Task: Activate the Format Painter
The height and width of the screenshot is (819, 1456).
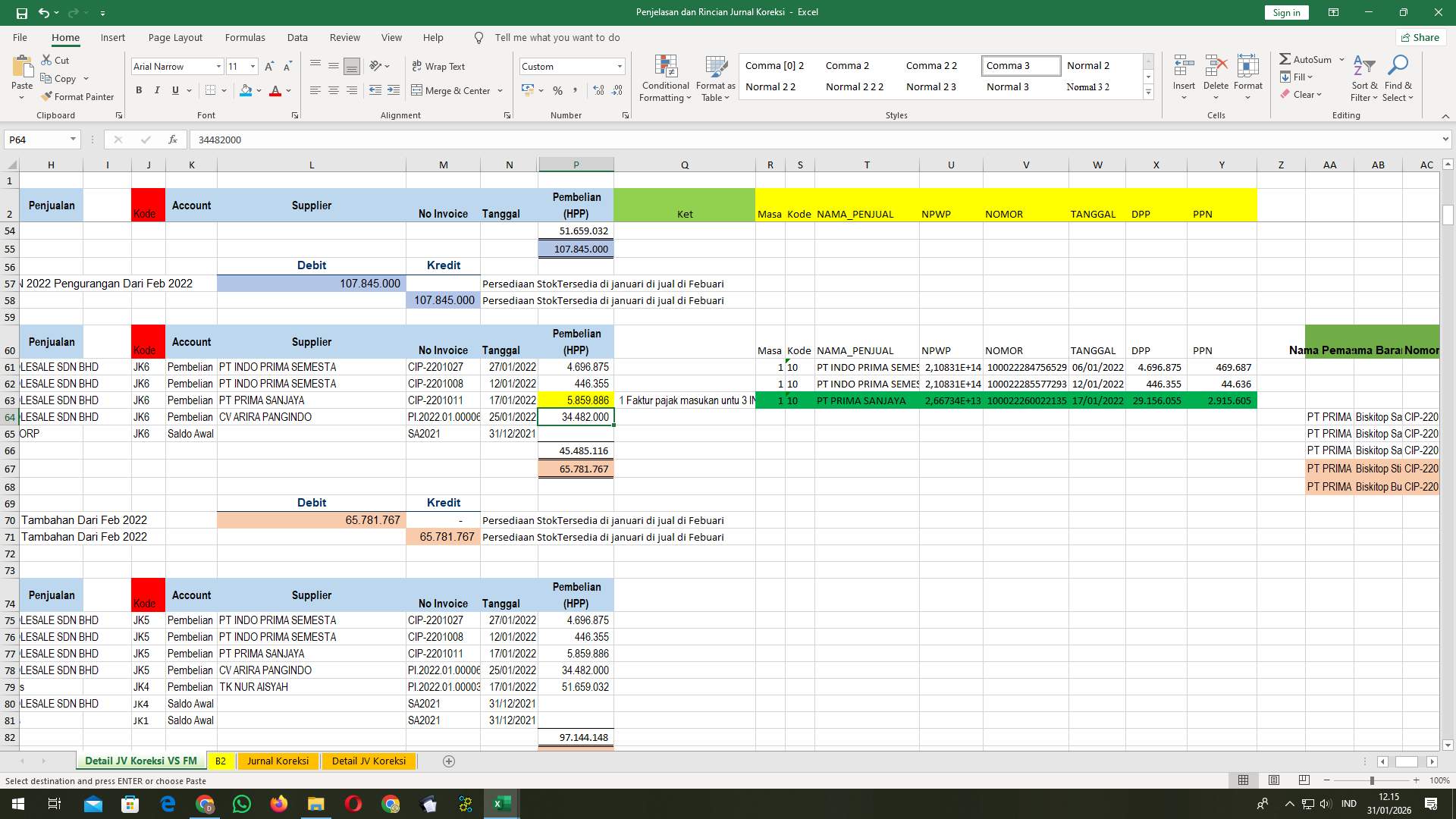Action: click(78, 96)
